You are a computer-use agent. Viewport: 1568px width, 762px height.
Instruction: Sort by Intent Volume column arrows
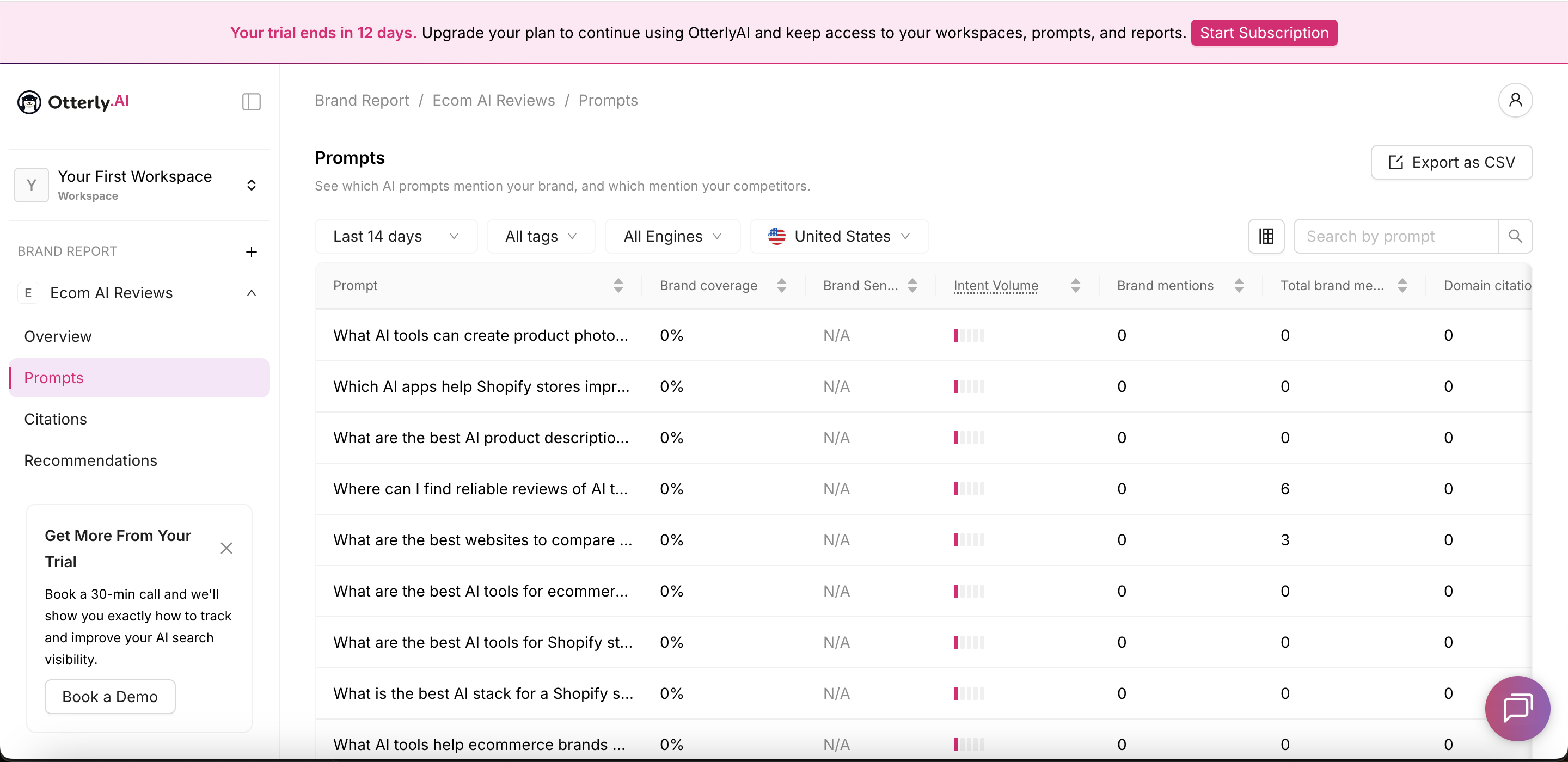(x=1076, y=285)
